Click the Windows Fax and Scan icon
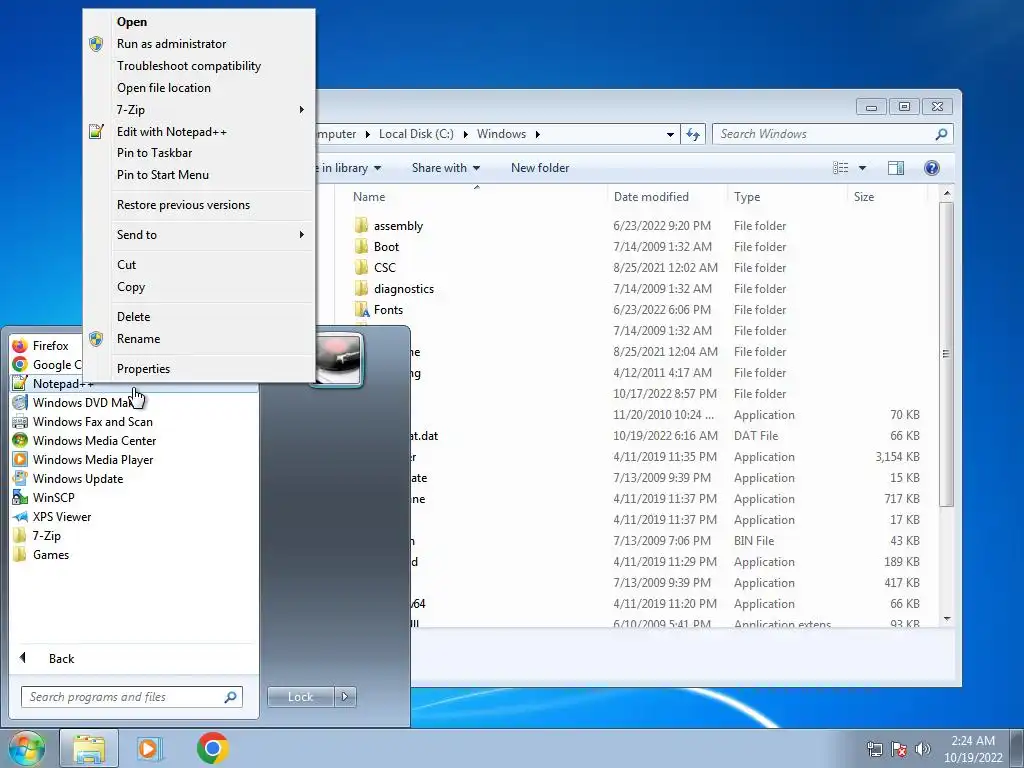The width and height of the screenshot is (1024, 768). [20, 421]
